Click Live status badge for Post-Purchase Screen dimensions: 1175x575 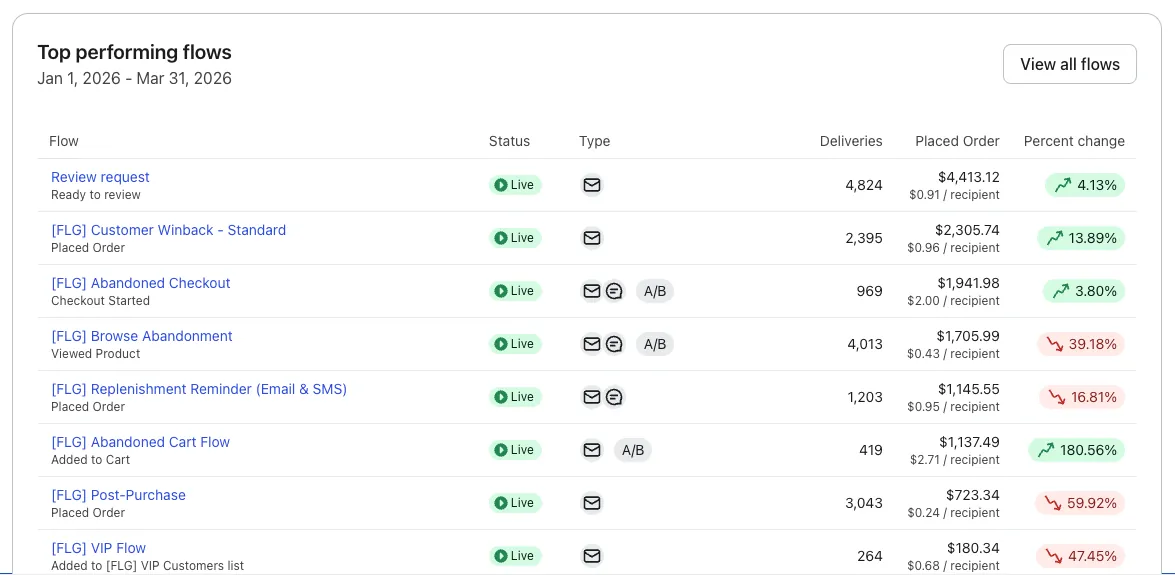[x=515, y=503]
